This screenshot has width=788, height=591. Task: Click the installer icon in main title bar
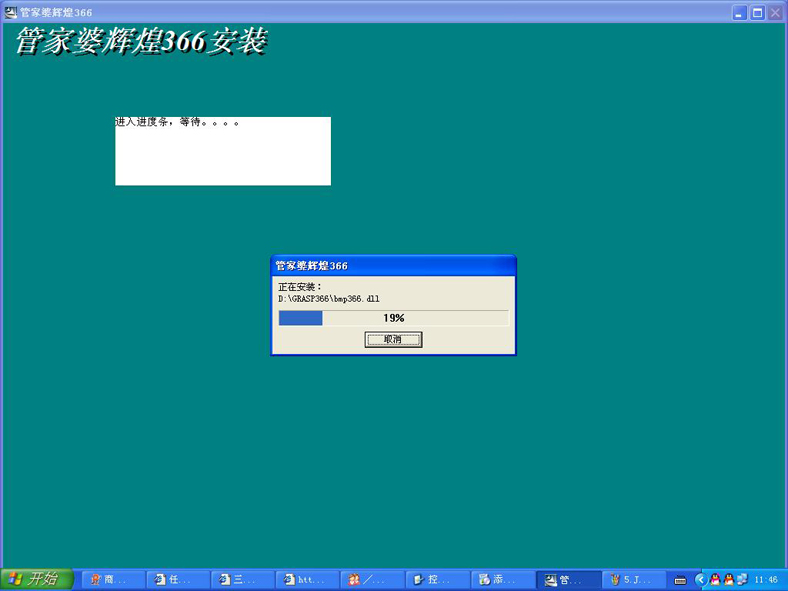point(11,12)
